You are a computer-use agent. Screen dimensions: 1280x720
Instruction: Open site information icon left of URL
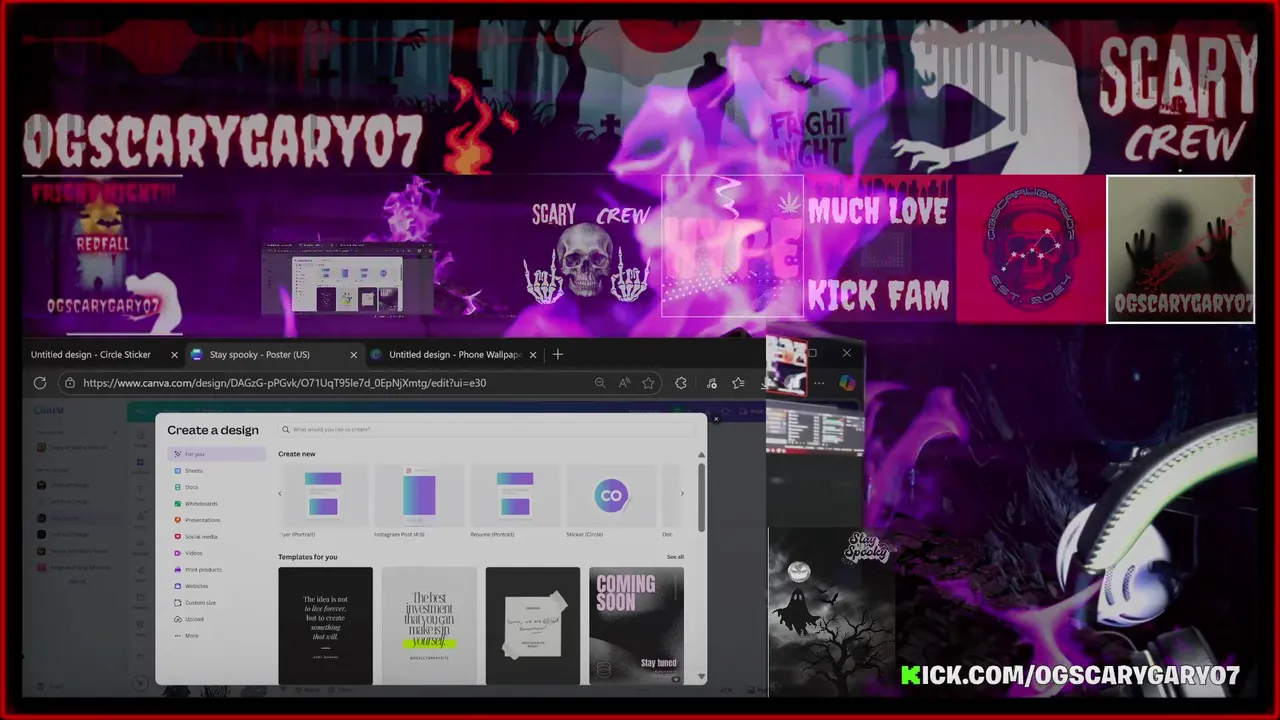tap(68, 383)
